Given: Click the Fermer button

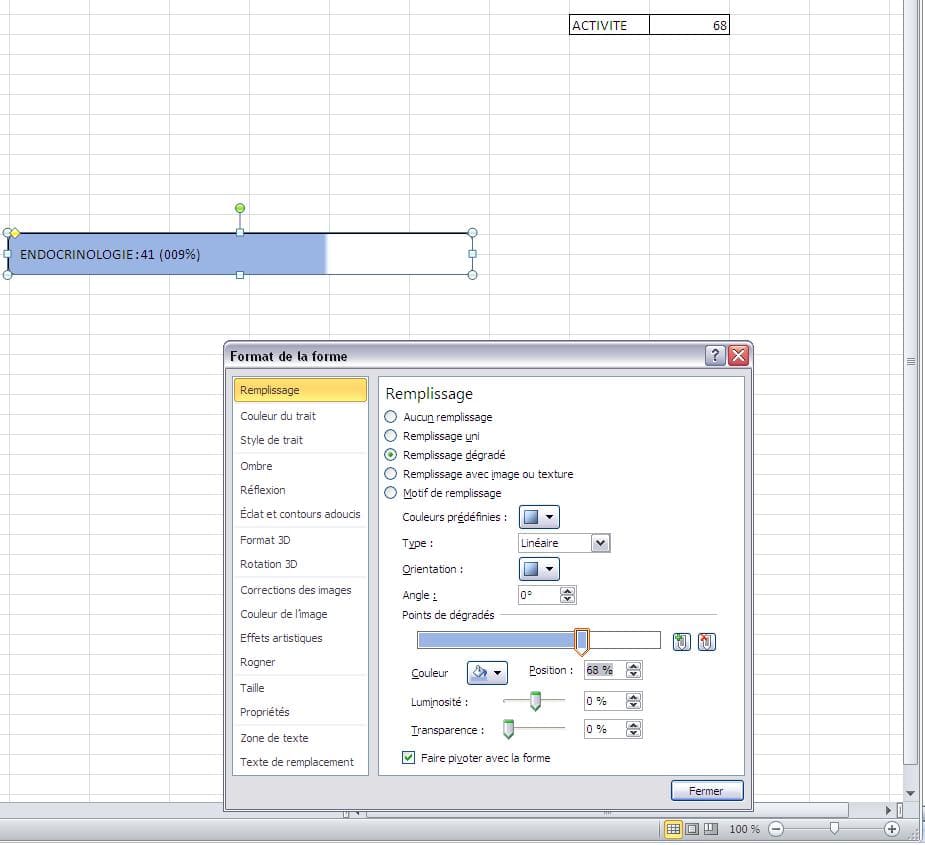Looking at the screenshot, I should (x=706, y=791).
